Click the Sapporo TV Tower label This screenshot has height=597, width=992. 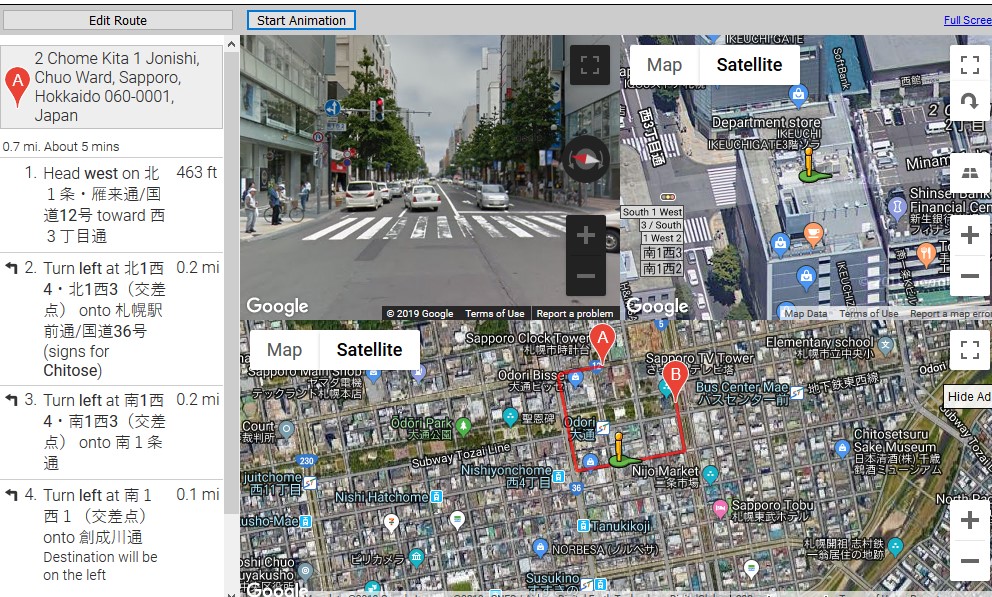tap(699, 363)
